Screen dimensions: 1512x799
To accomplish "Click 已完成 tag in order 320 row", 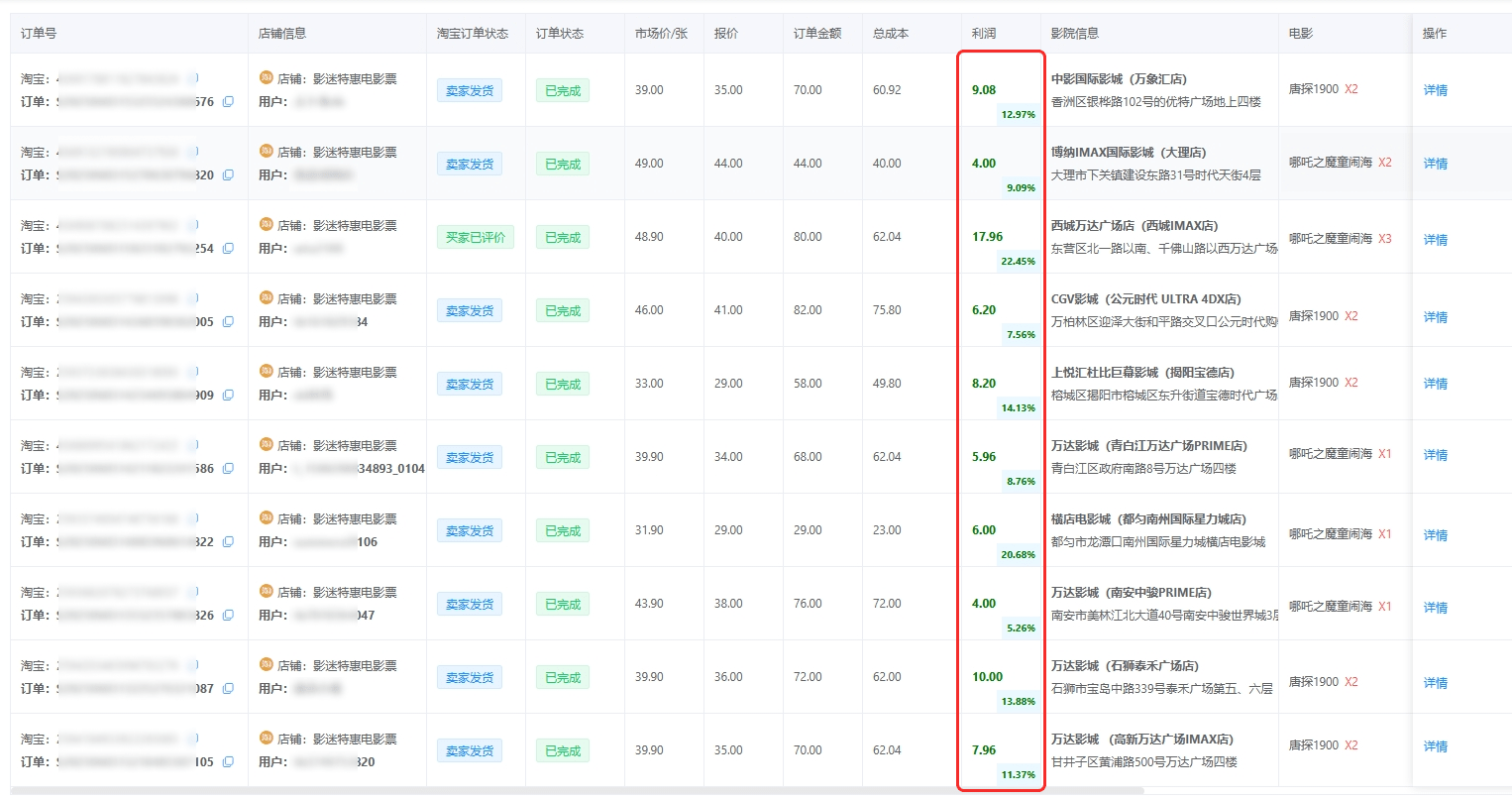I will pyautogui.click(x=563, y=165).
